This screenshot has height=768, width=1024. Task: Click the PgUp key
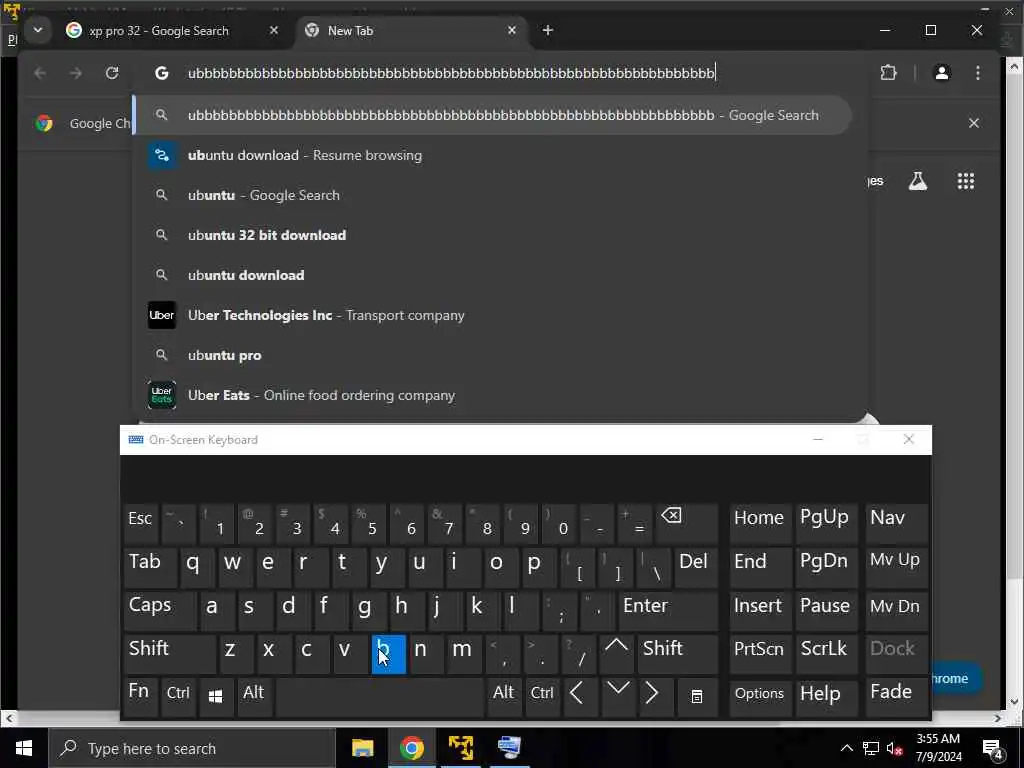click(x=825, y=523)
